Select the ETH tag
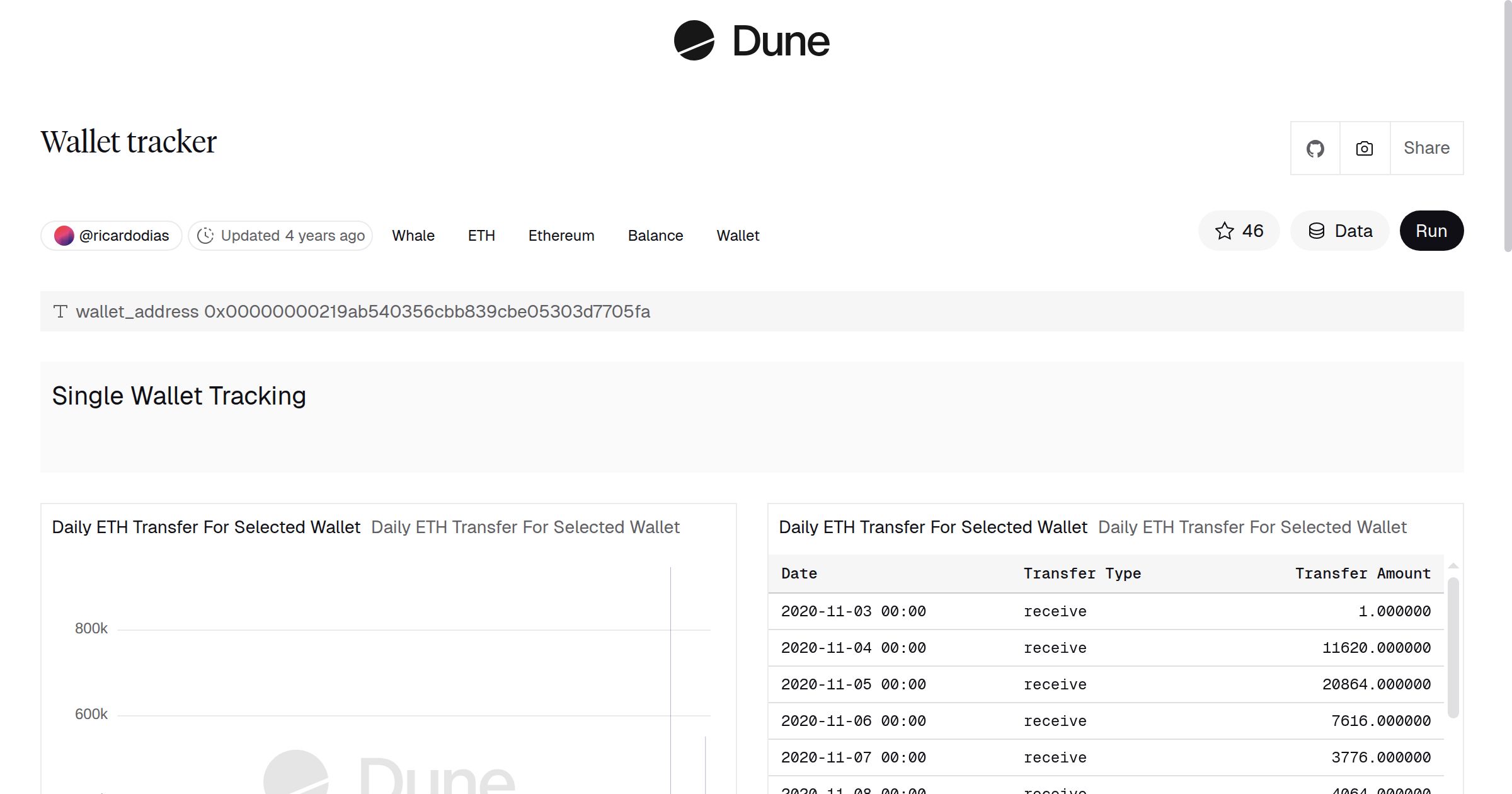Screen dimensions: 1512x794 [x=481, y=235]
